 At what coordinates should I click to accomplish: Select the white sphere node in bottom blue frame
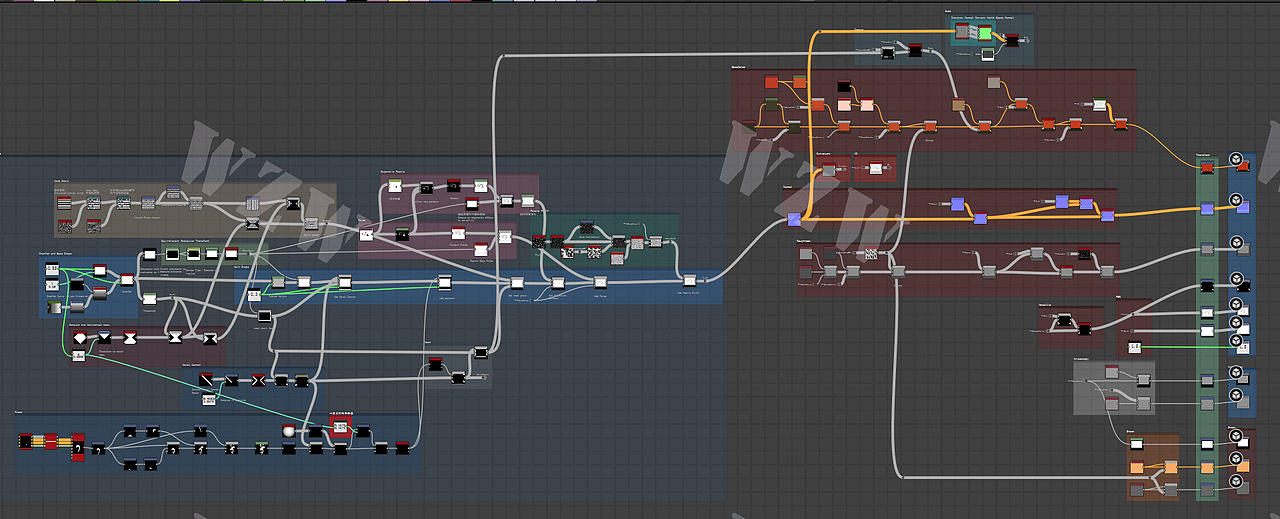point(289,429)
